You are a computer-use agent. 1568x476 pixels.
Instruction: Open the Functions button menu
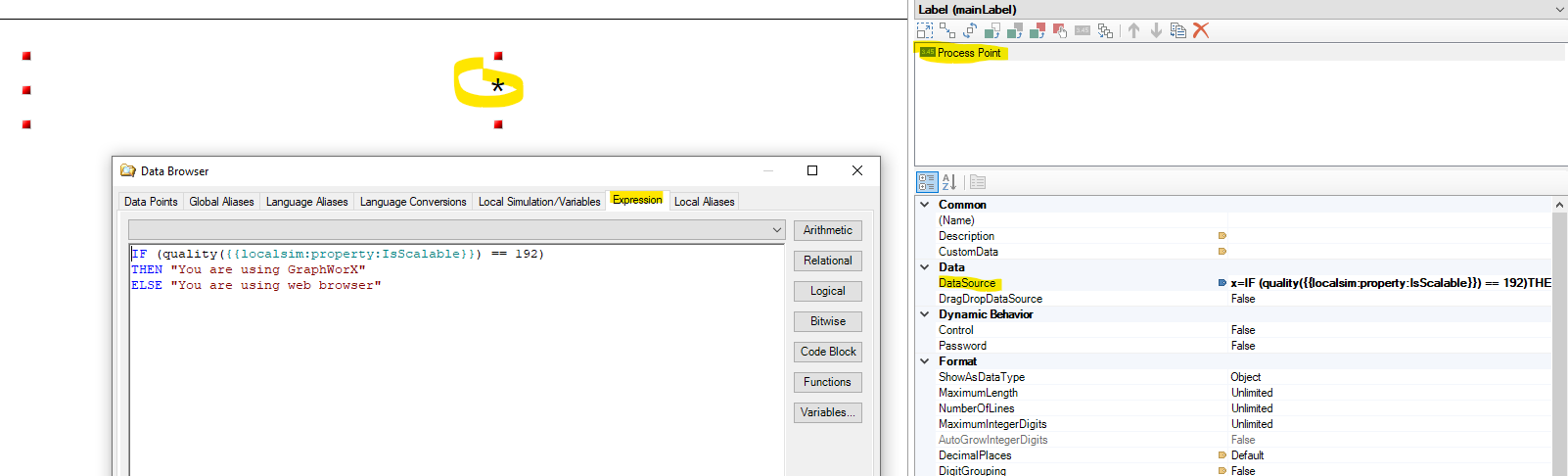[x=827, y=382]
